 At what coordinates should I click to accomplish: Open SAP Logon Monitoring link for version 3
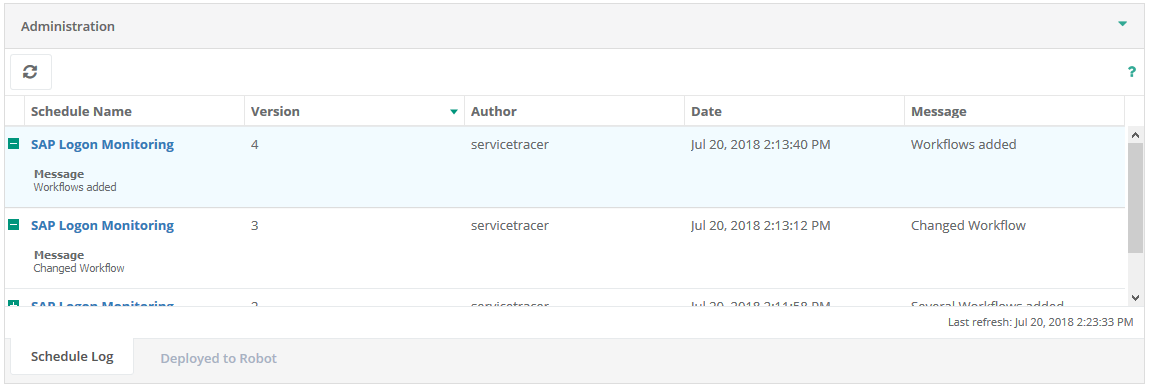[x=103, y=225]
